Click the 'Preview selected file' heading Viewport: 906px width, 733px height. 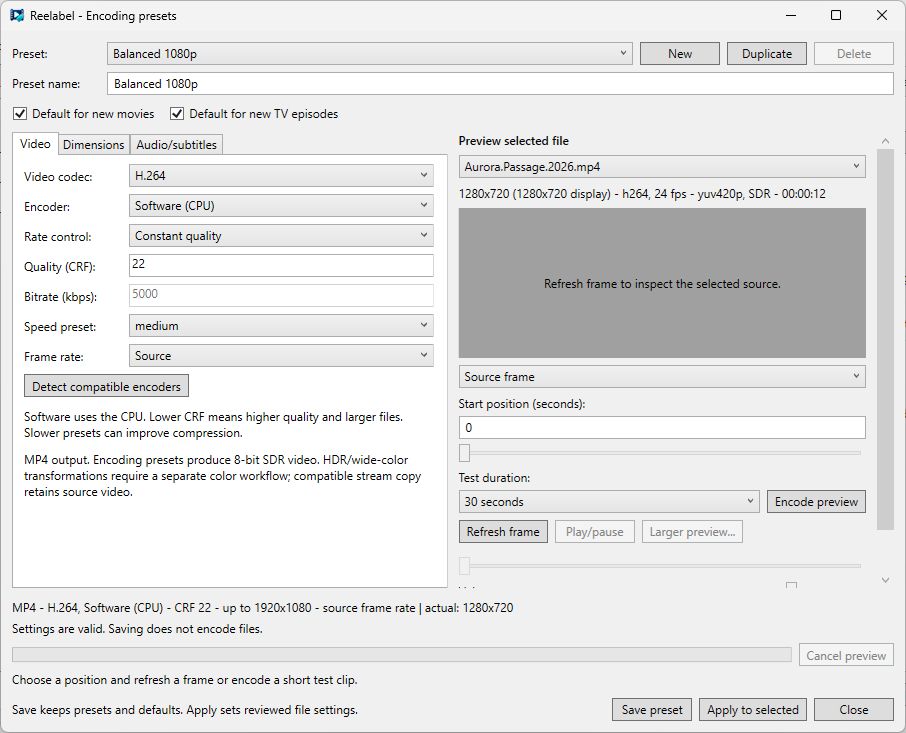tap(514, 141)
